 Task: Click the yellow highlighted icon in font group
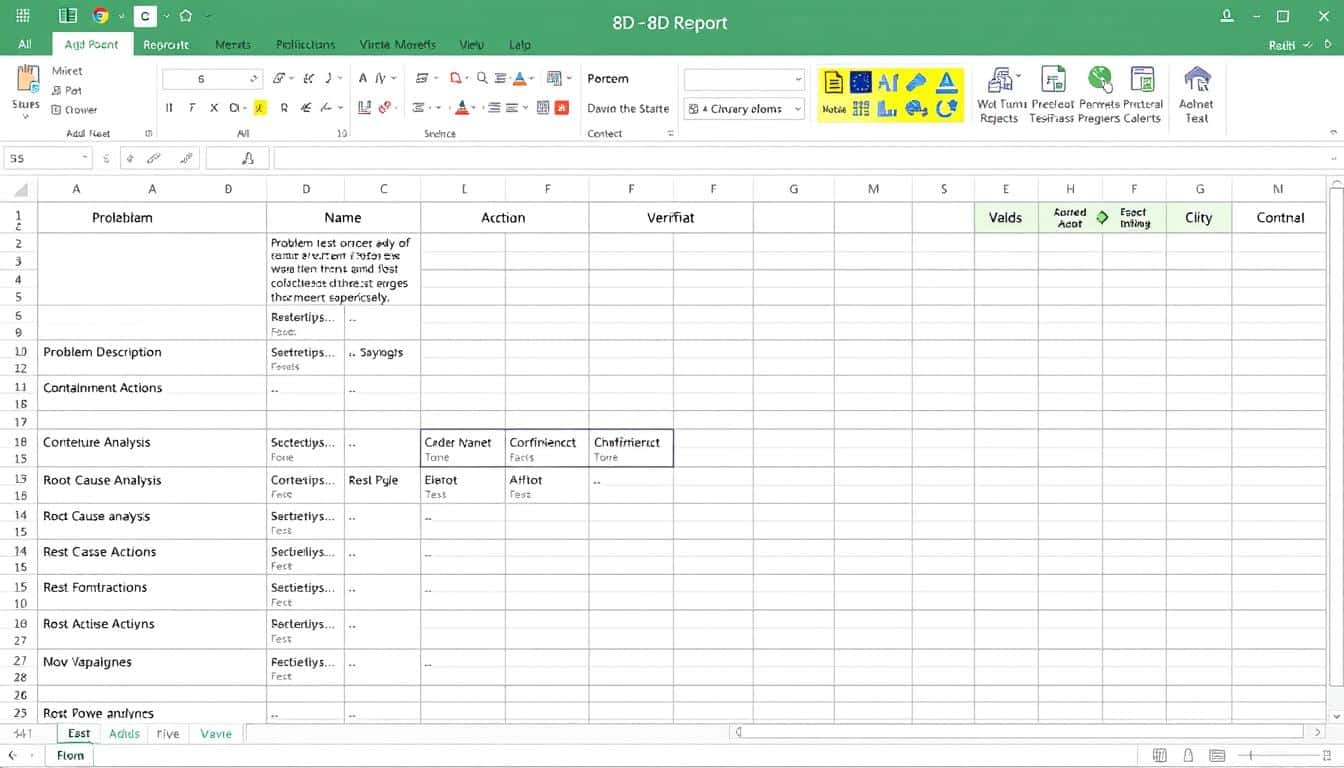tap(260, 108)
